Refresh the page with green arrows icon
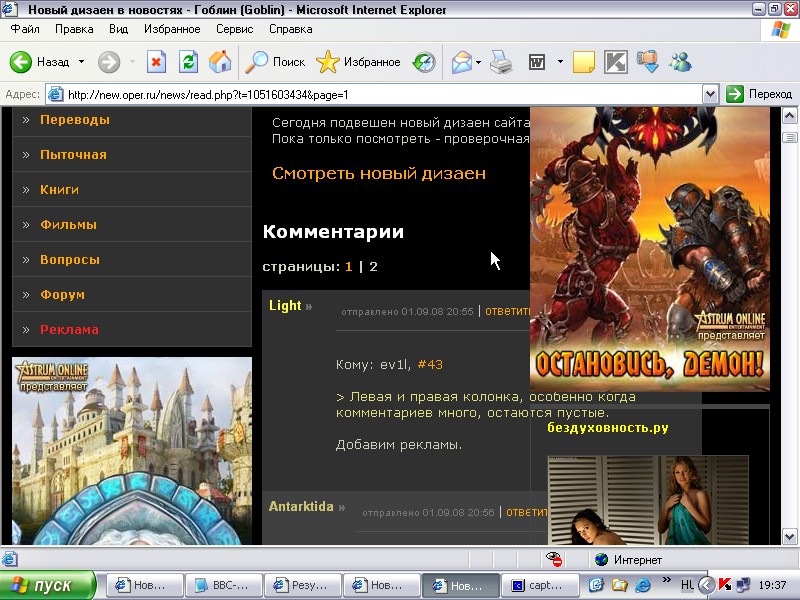Screen dimensions: 800x600 188,62
